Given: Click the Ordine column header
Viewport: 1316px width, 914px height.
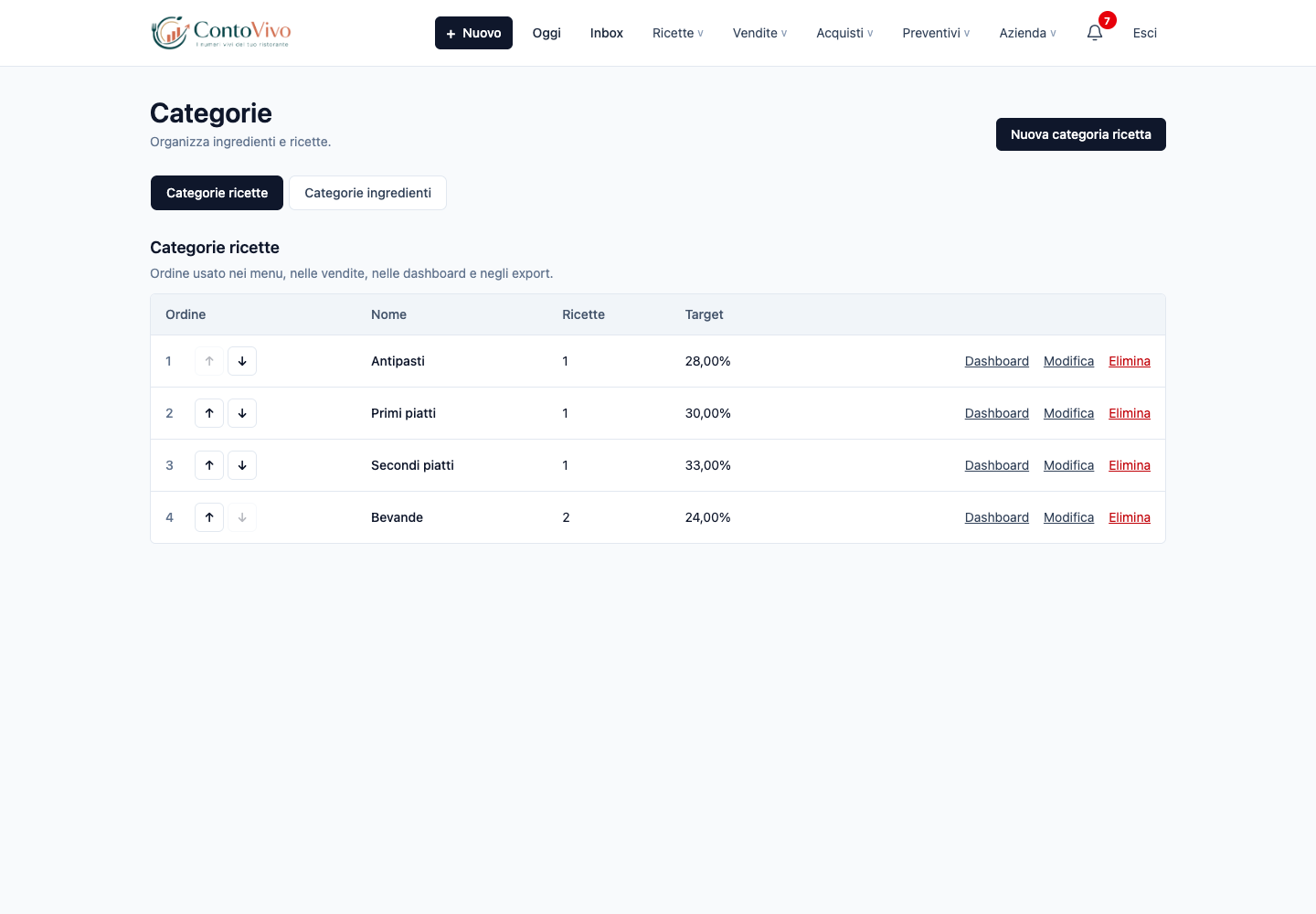Looking at the screenshot, I should click(186, 314).
